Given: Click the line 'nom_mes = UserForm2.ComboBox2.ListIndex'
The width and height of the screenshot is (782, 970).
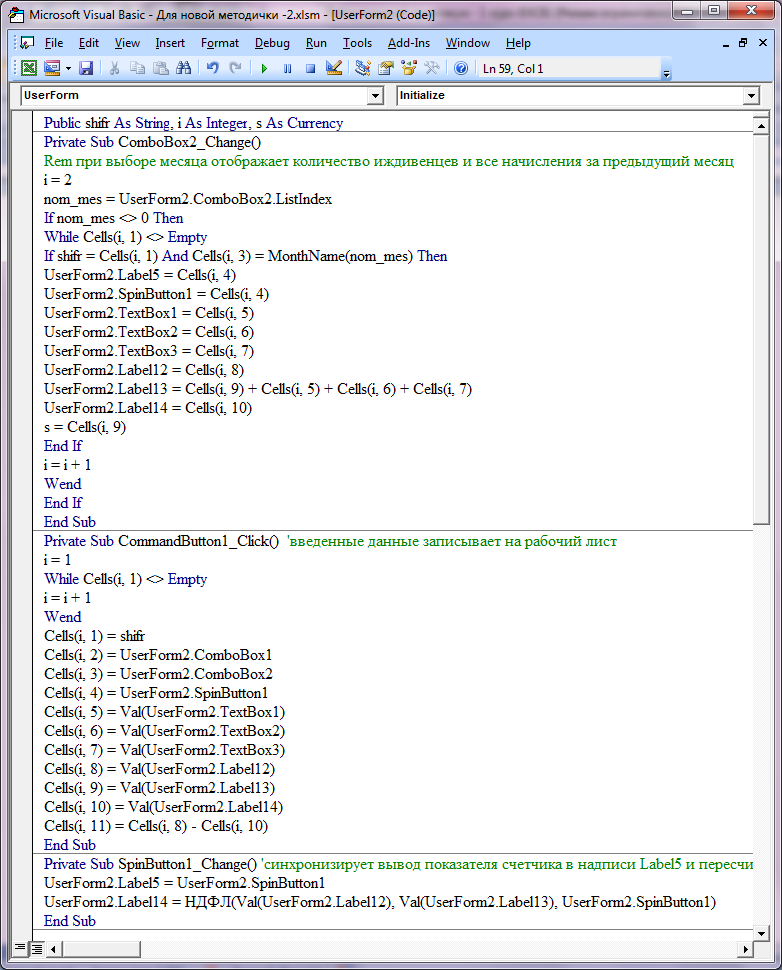Looking at the screenshot, I should (187, 199).
